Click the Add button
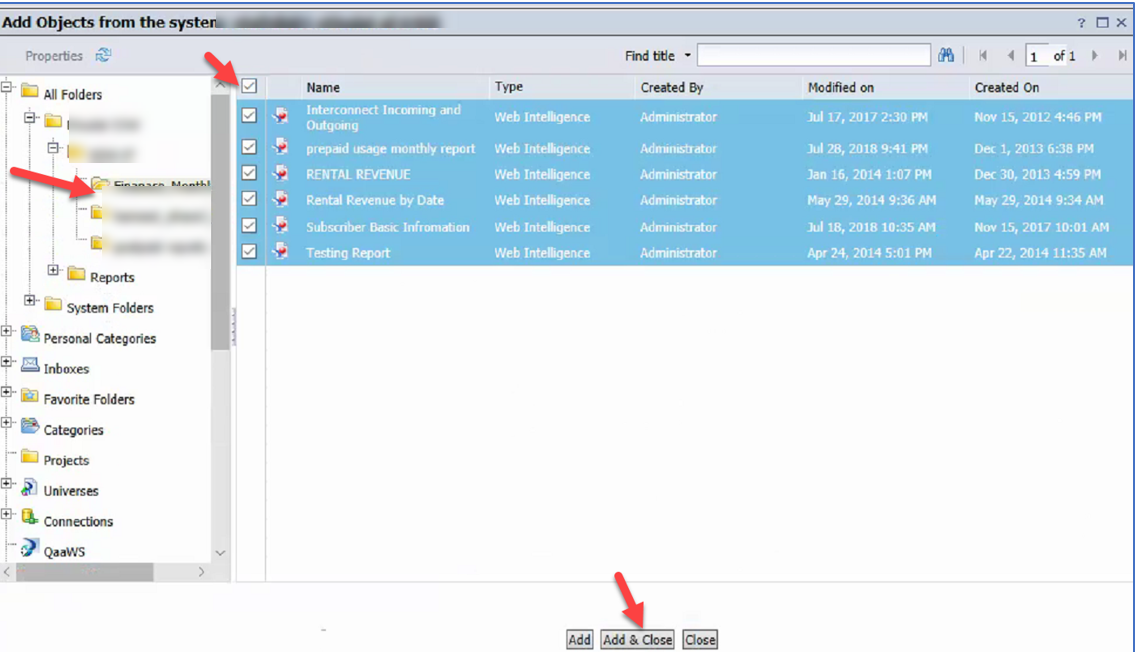Image resolution: width=1142 pixels, height=652 pixels. pos(579,639)
